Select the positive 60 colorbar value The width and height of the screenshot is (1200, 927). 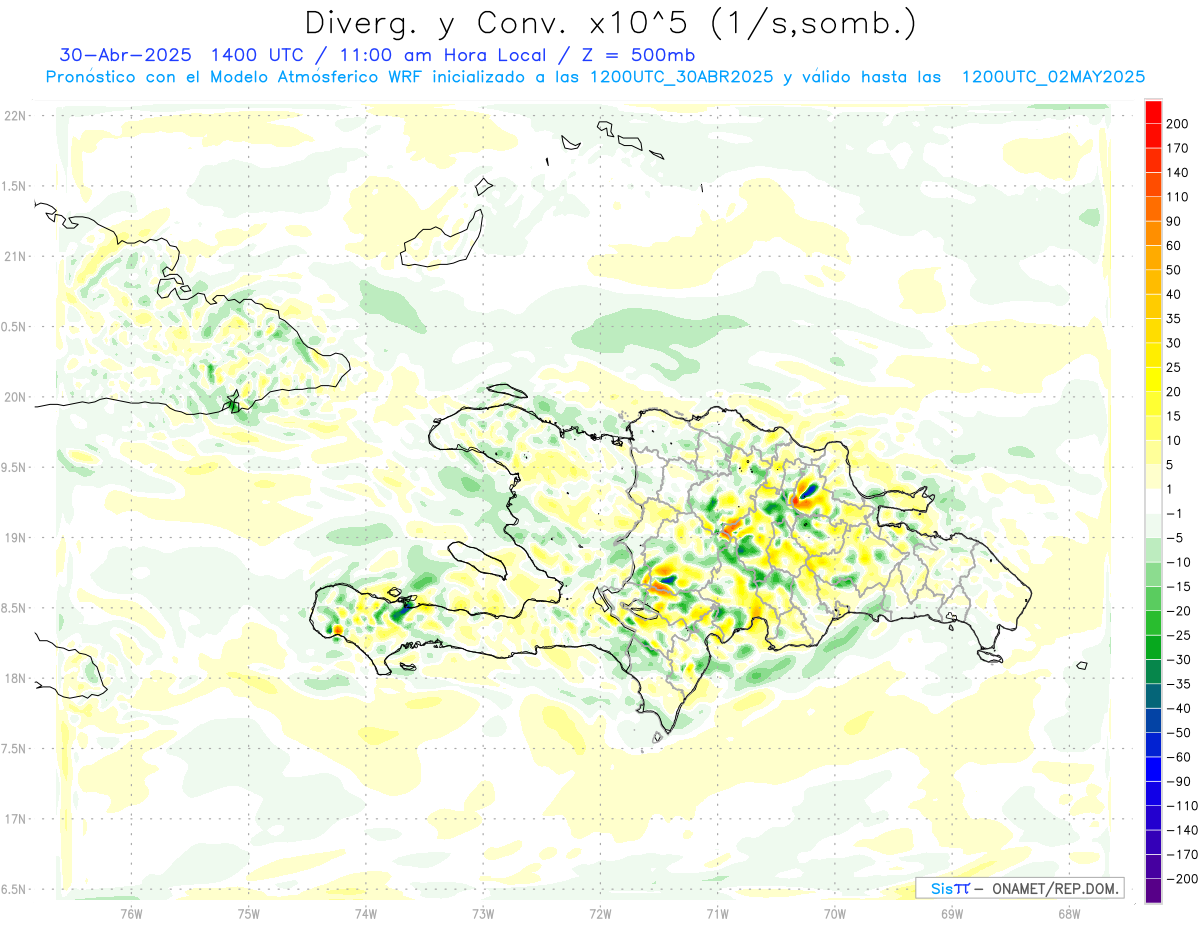[x=1174, y=246]
